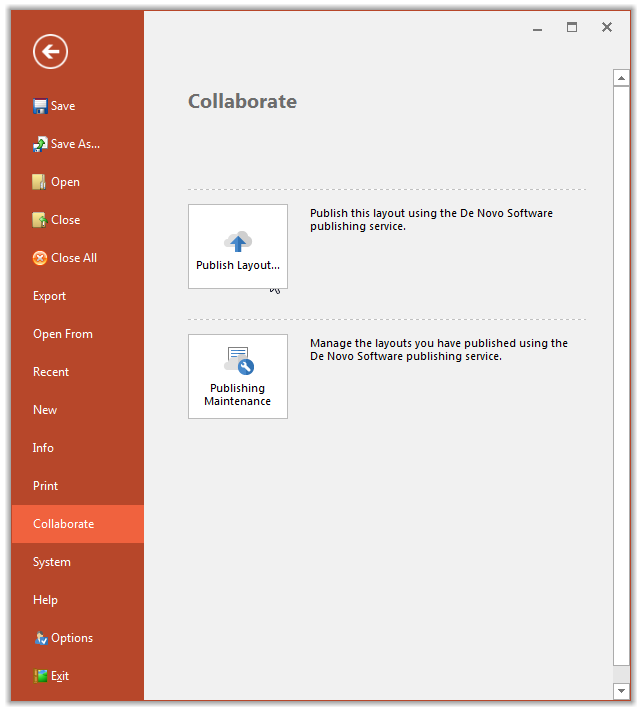The image size is (638, 708).
Task: Click the scrollbar down arrow
Action: pyautogui.click(x=622, y=691)
